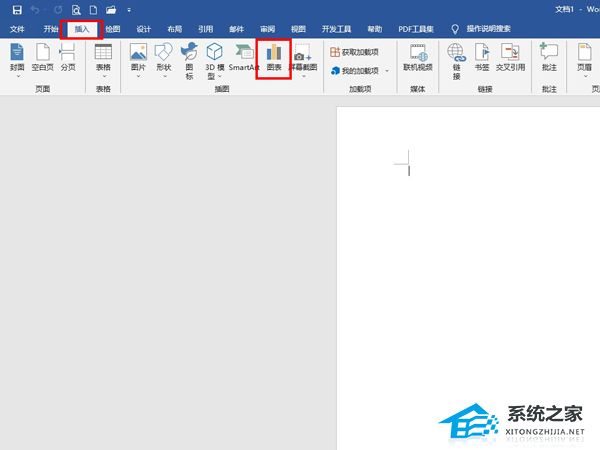Open the 形状 shapes gallery
The image size is (600, 450).
(164, 60)
